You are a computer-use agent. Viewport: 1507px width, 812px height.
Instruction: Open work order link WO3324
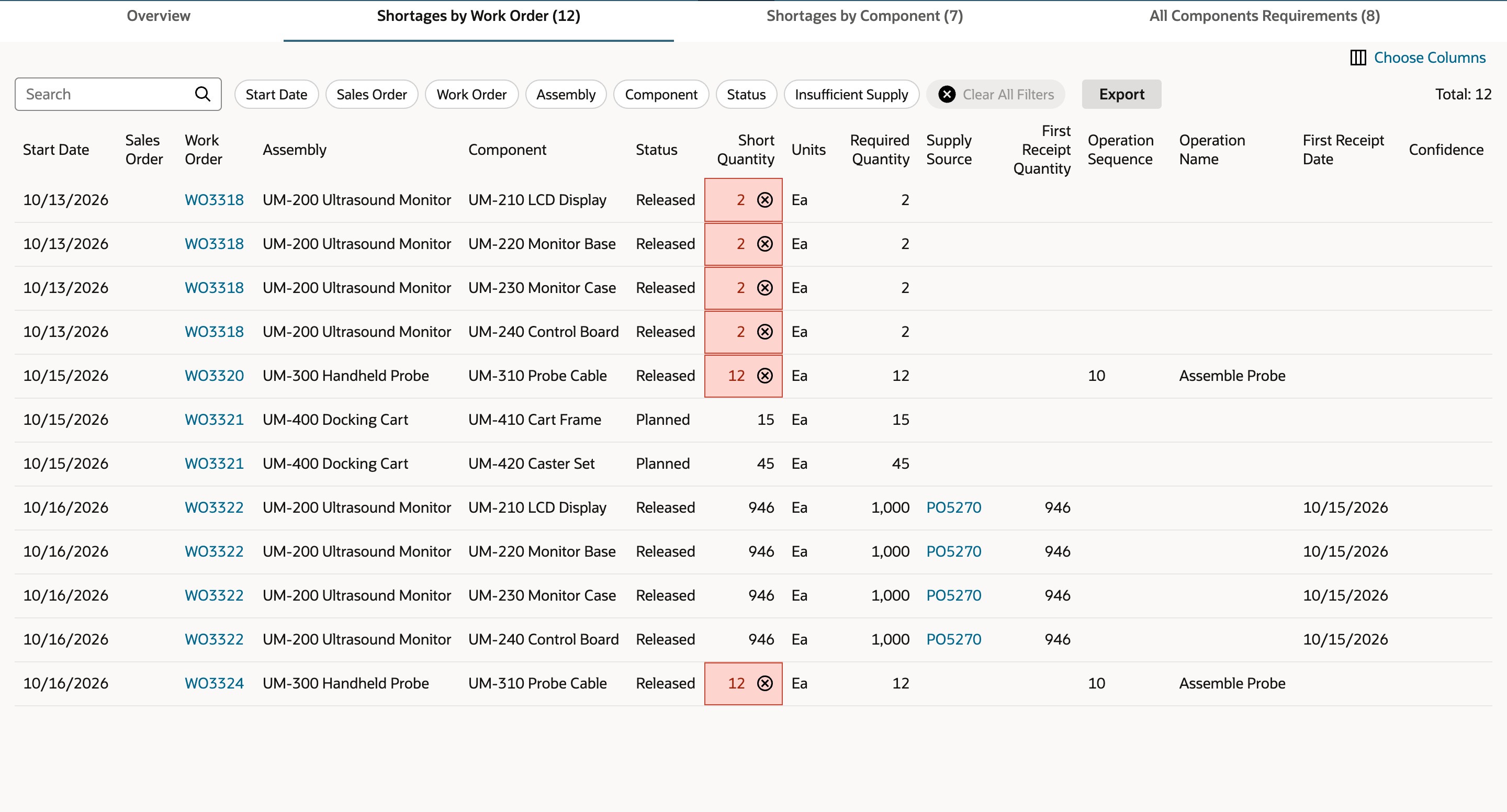[214, 683]
